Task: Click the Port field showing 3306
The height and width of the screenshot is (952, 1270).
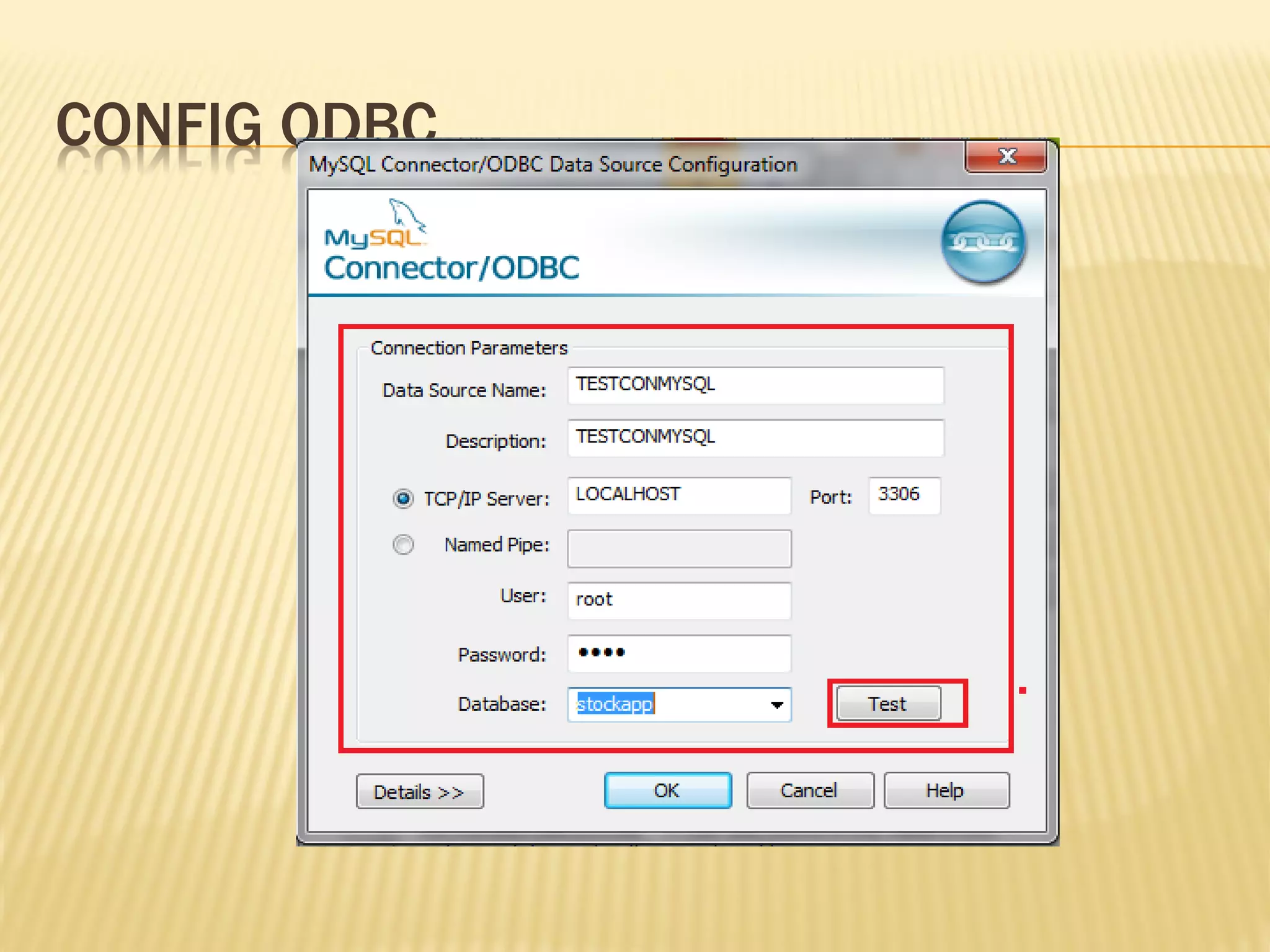Action: pos(904,495)
